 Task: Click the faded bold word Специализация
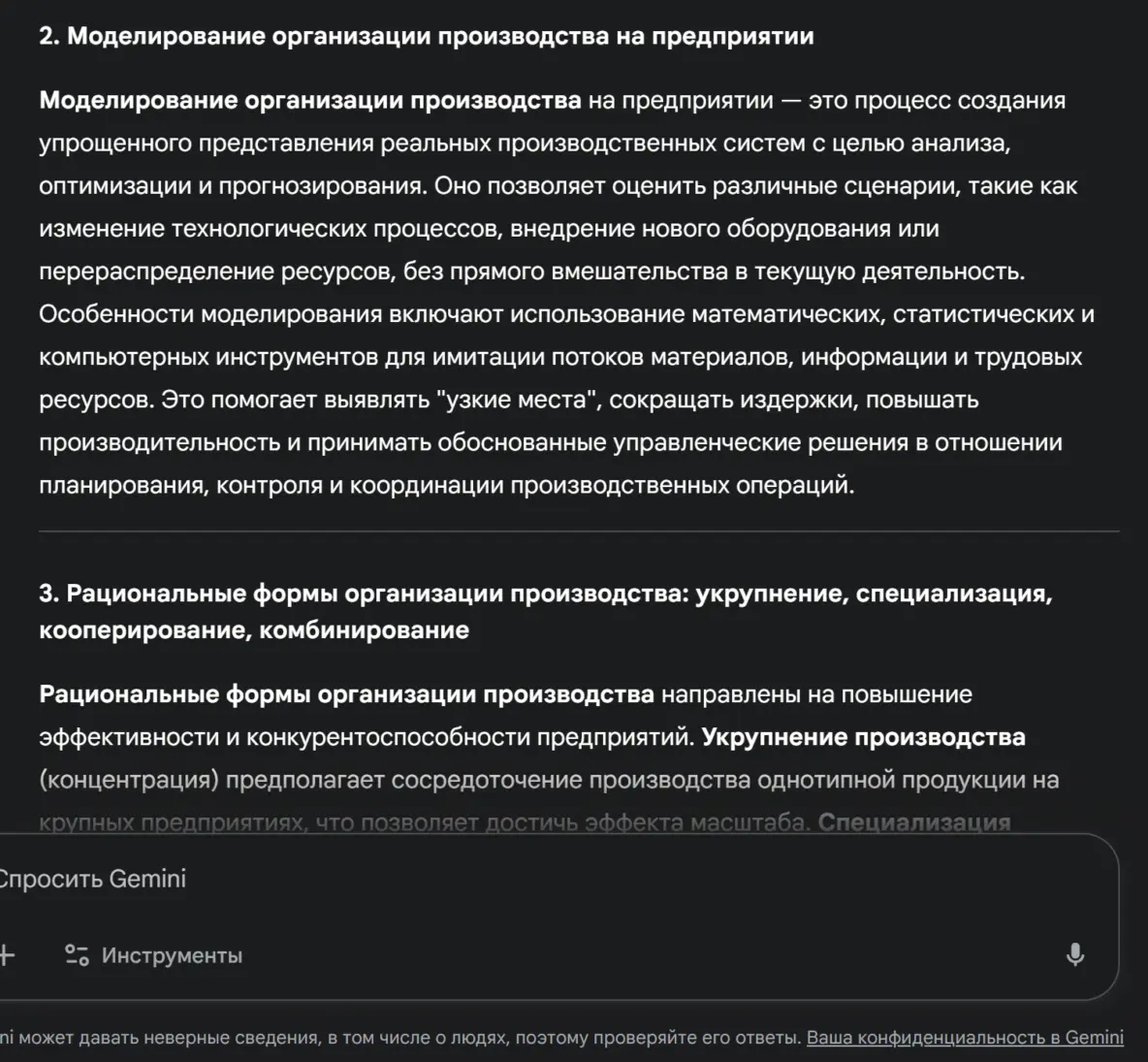[913, 822]
